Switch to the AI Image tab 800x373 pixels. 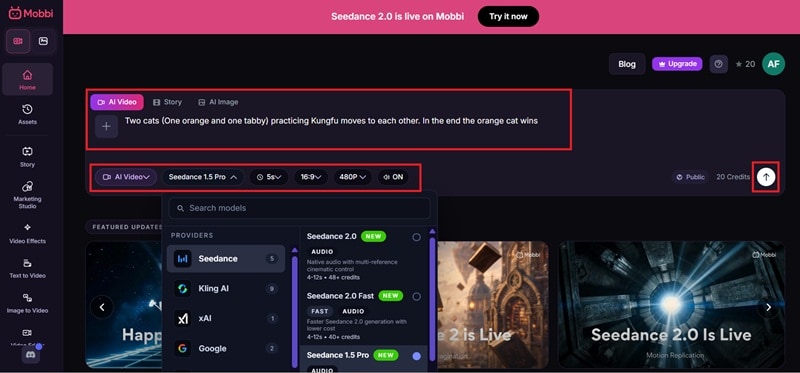(x=218, y=102)
